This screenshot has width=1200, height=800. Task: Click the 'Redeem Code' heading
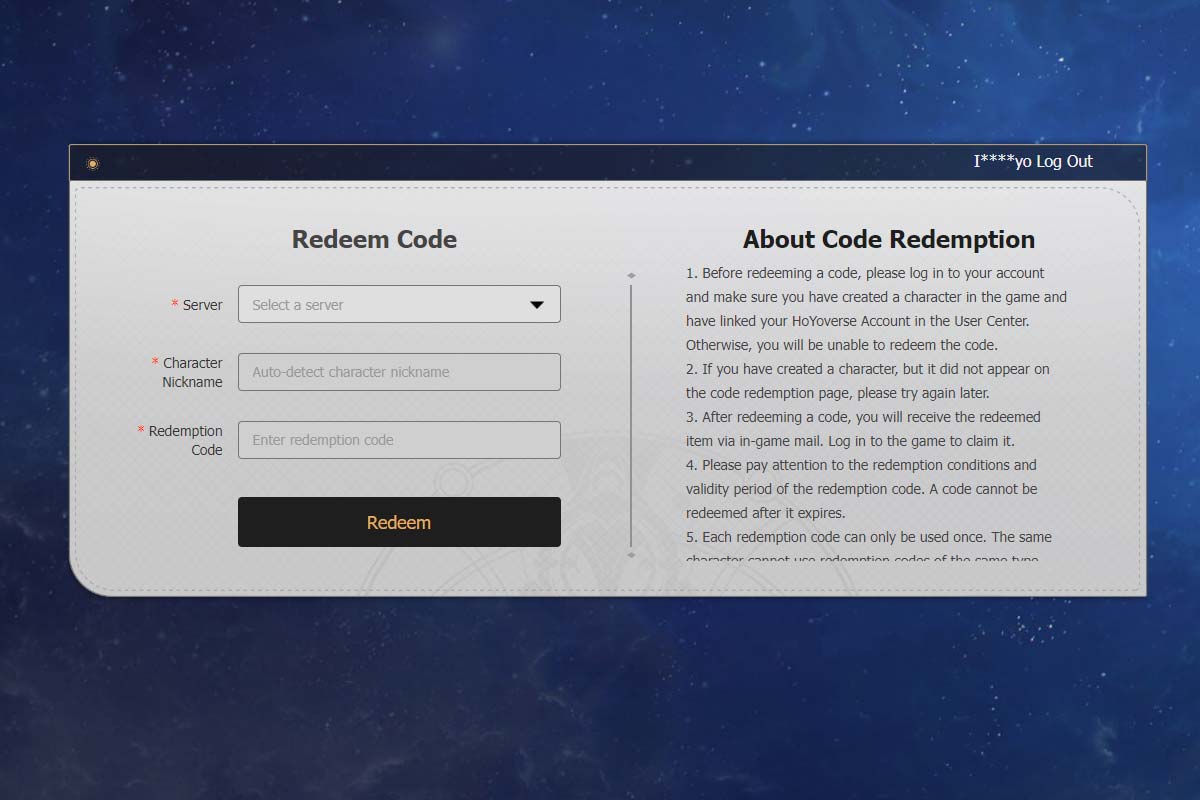click(x=374, y=240)
